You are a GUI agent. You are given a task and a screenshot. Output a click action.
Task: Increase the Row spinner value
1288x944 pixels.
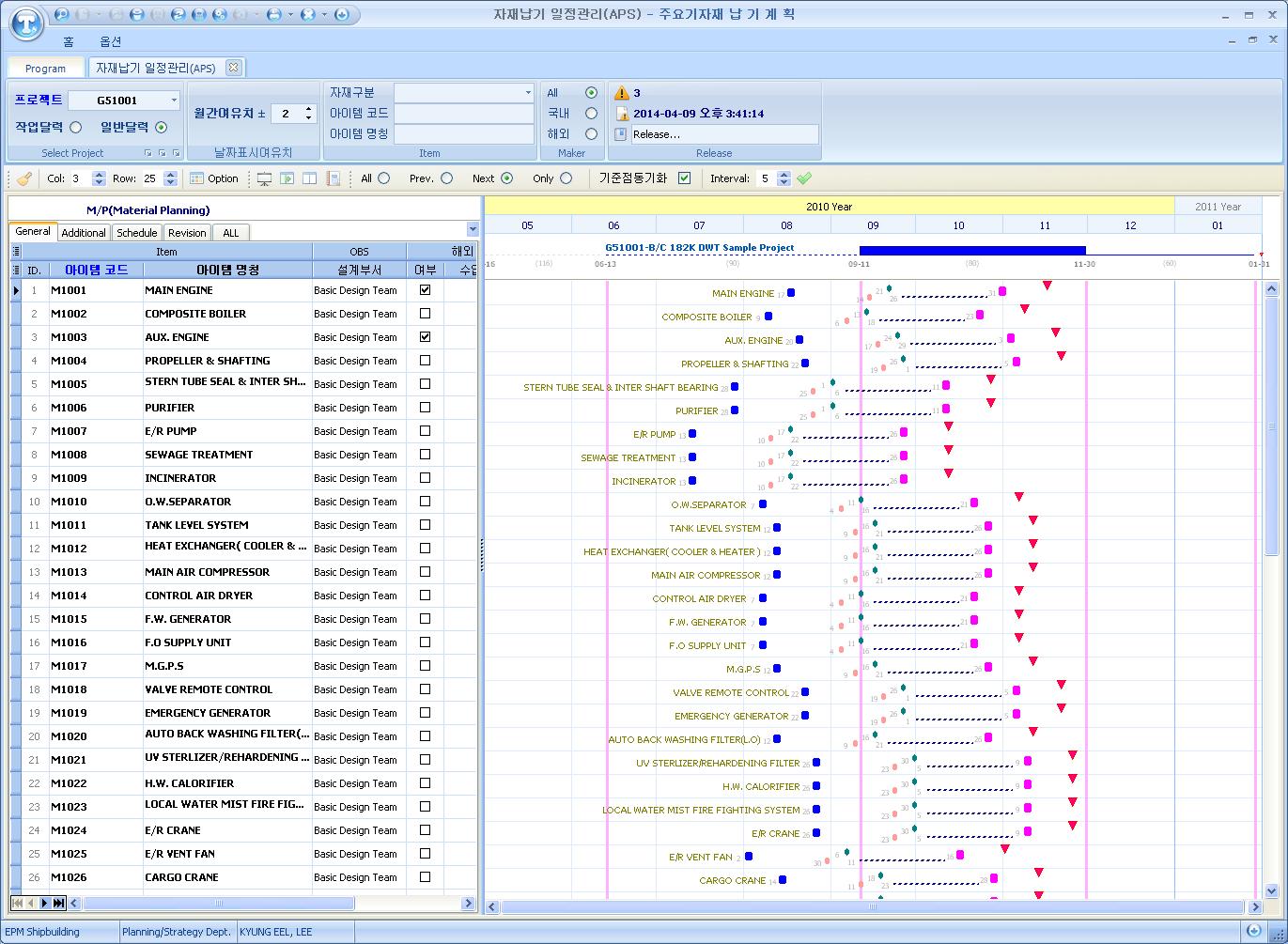[x=171, y=174]
